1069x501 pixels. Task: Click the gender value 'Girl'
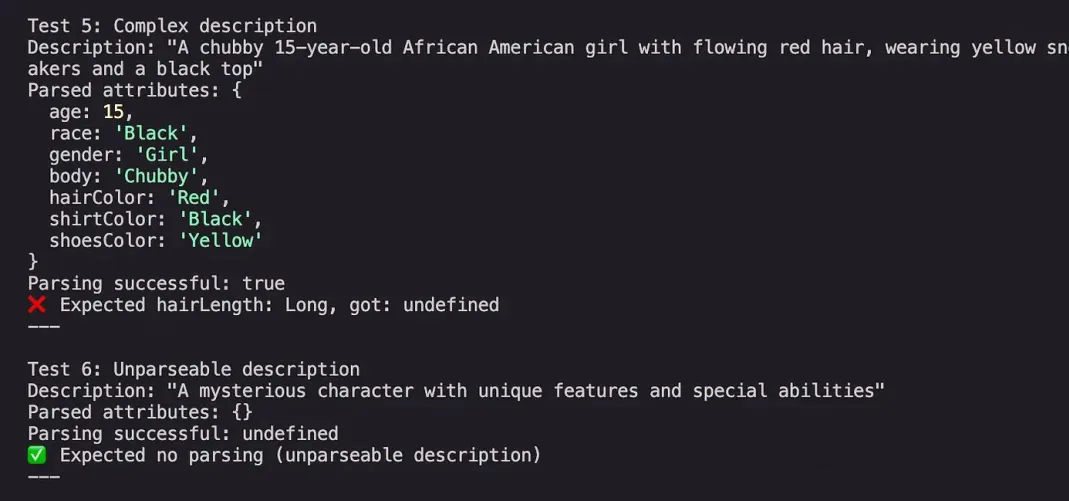[x=166, y=155]
